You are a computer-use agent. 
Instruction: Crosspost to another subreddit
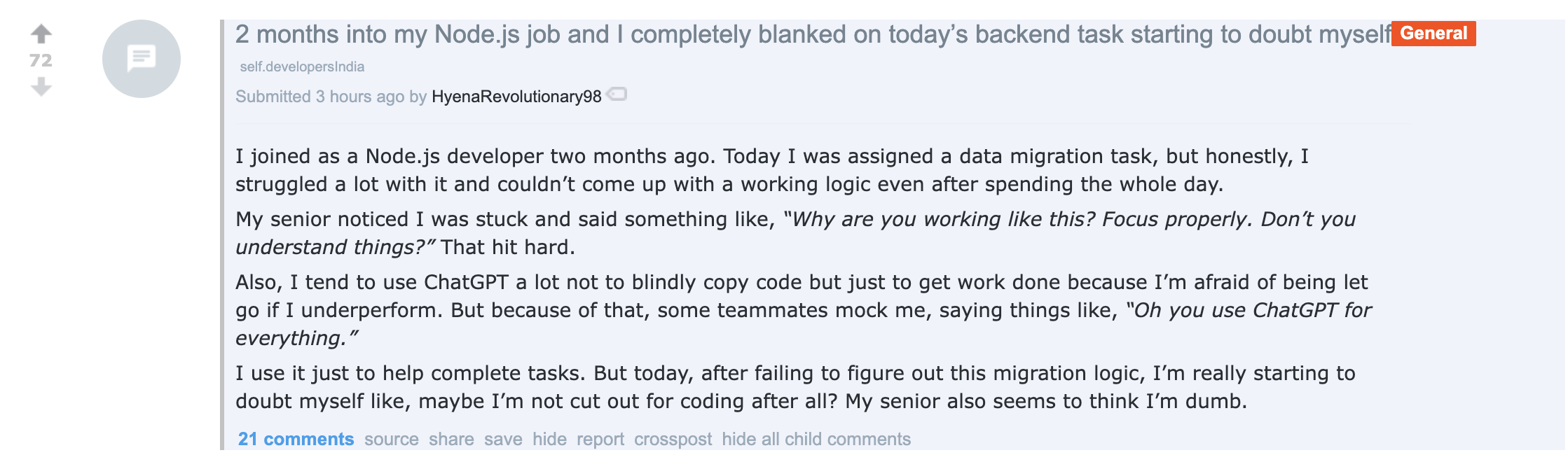click(673, 439)
